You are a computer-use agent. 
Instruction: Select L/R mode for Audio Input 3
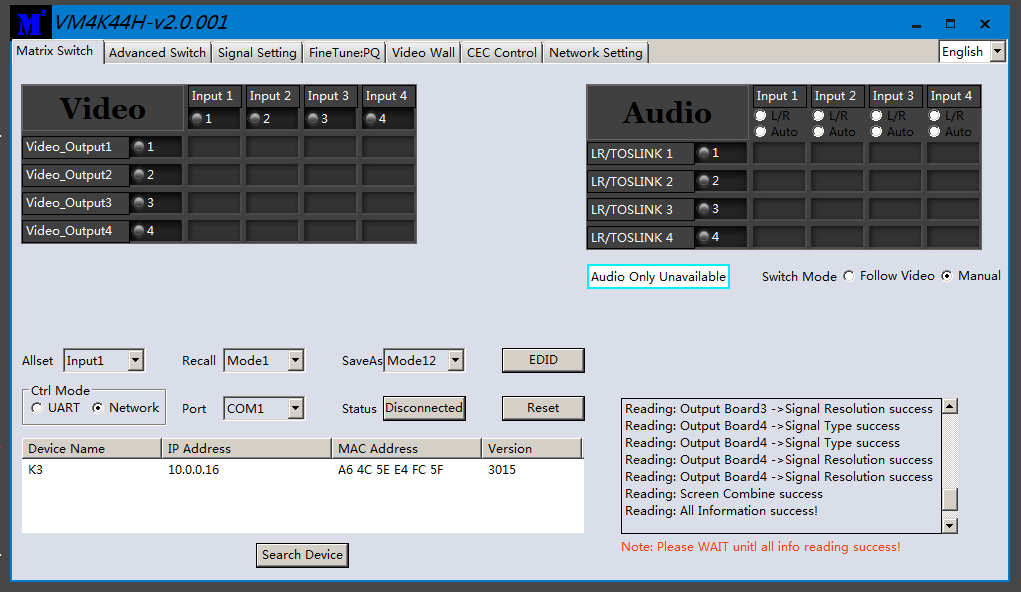(877, 115)
